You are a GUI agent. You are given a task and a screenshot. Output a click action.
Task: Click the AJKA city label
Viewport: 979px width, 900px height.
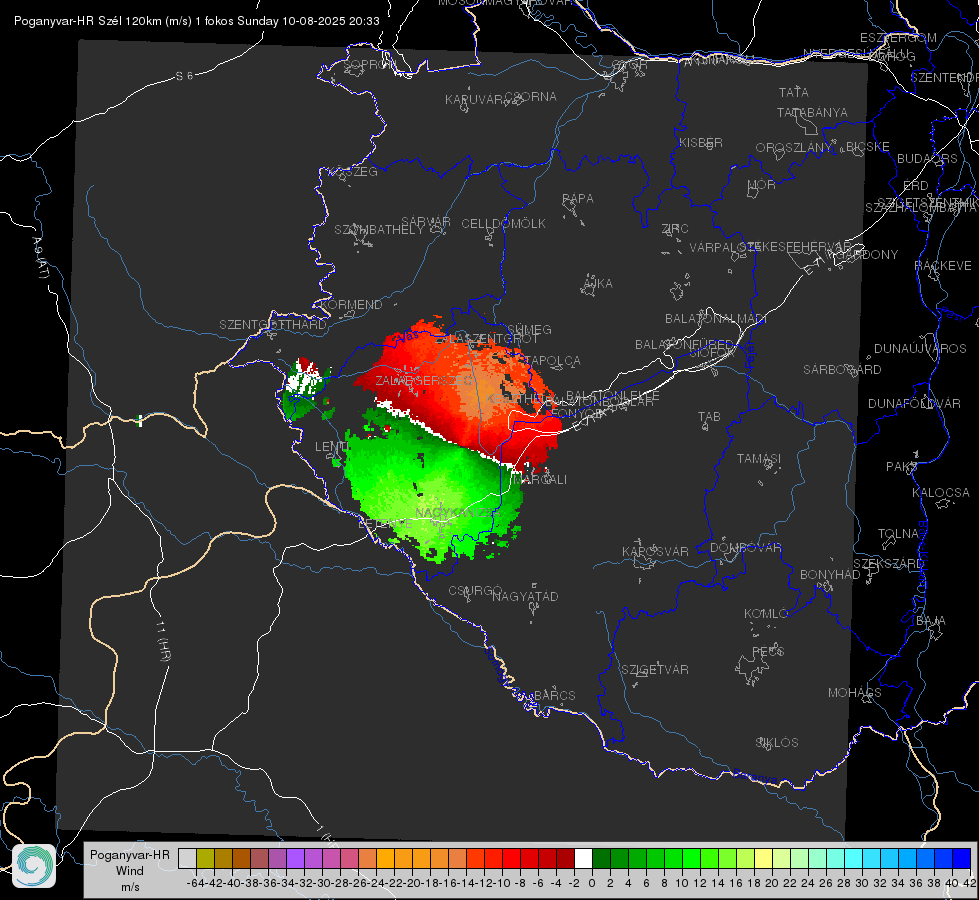(x=598, y=284)
